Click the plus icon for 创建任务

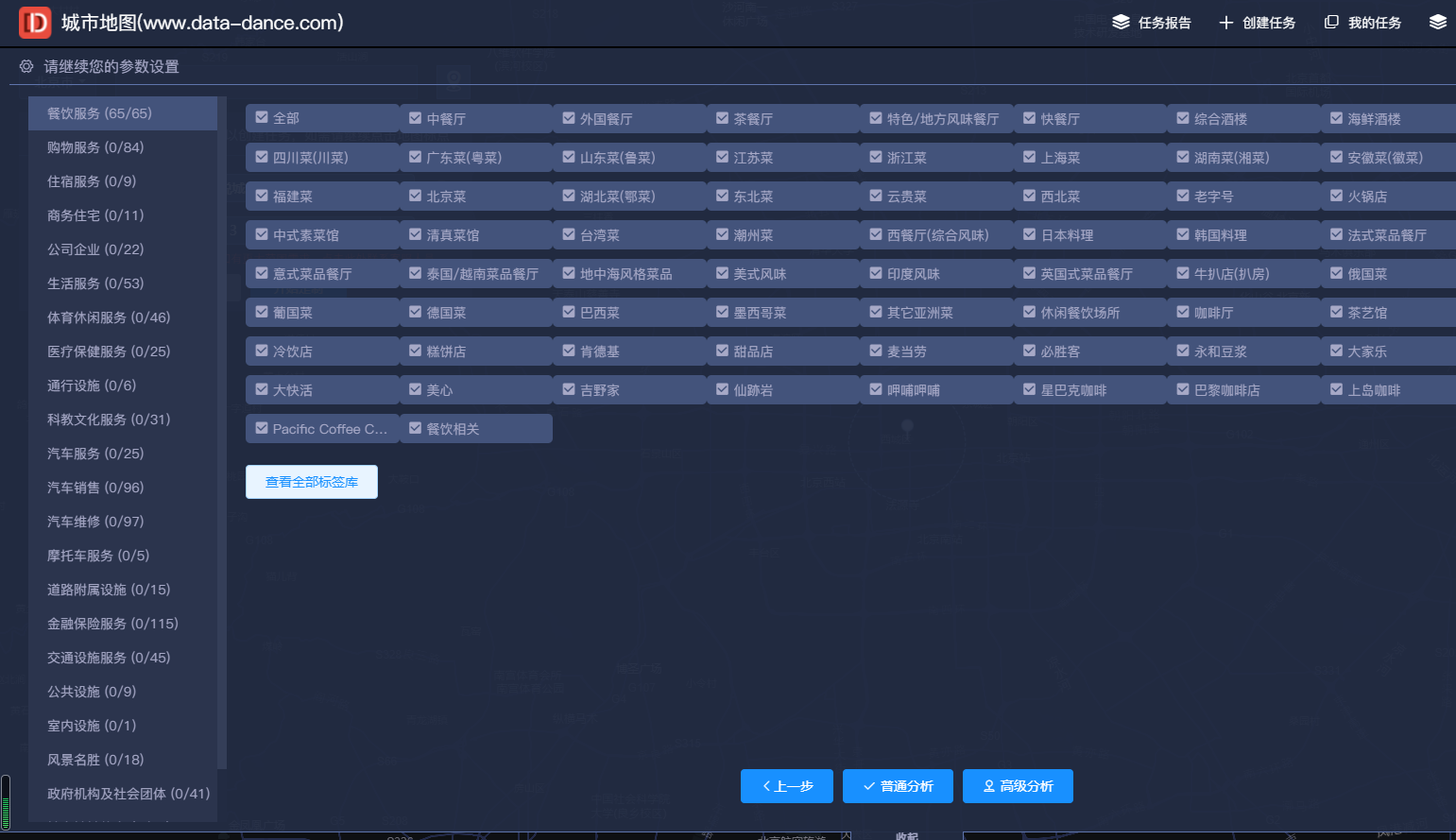coord(1225,23)
